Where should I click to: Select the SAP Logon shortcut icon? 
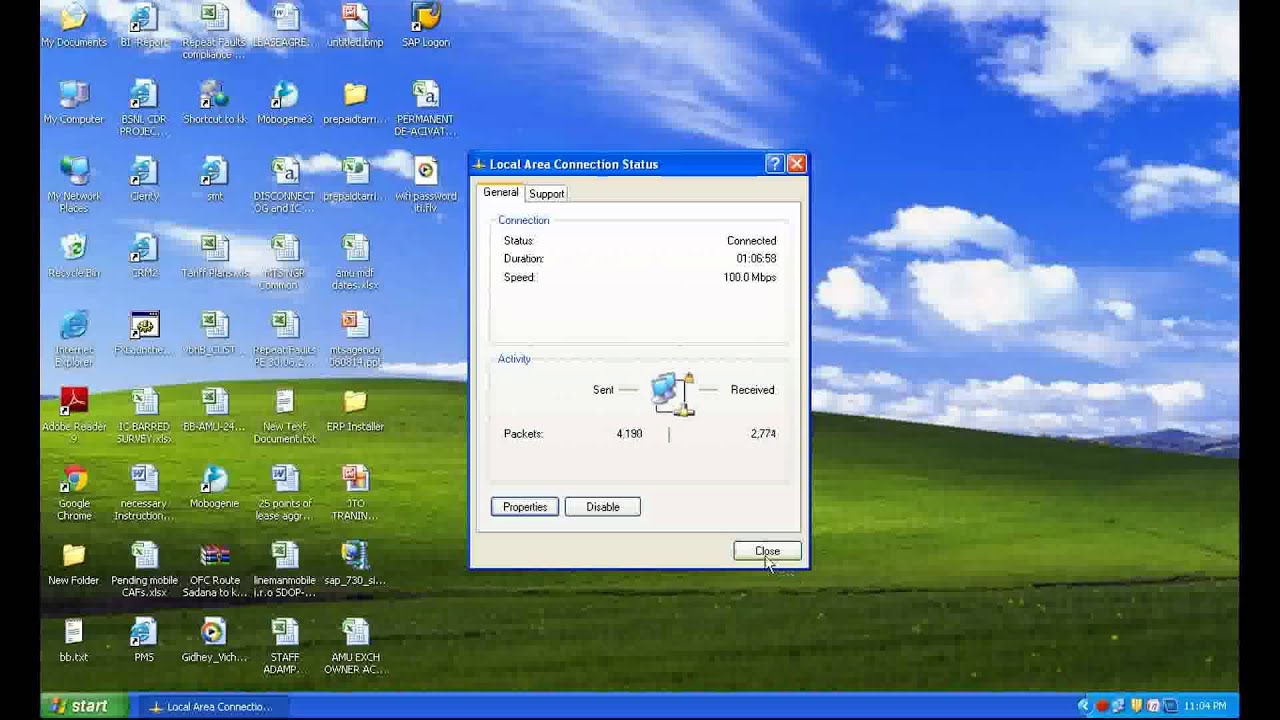click(x=426, y=26)
